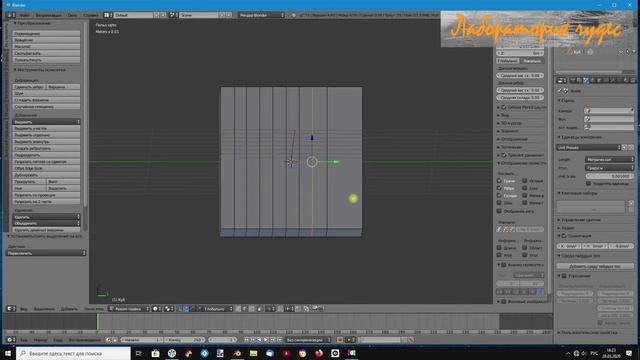The image size is (640, 360).
Task: Open the Объединить dropdown
Action: pyautogui.click(x=46, y=223)
